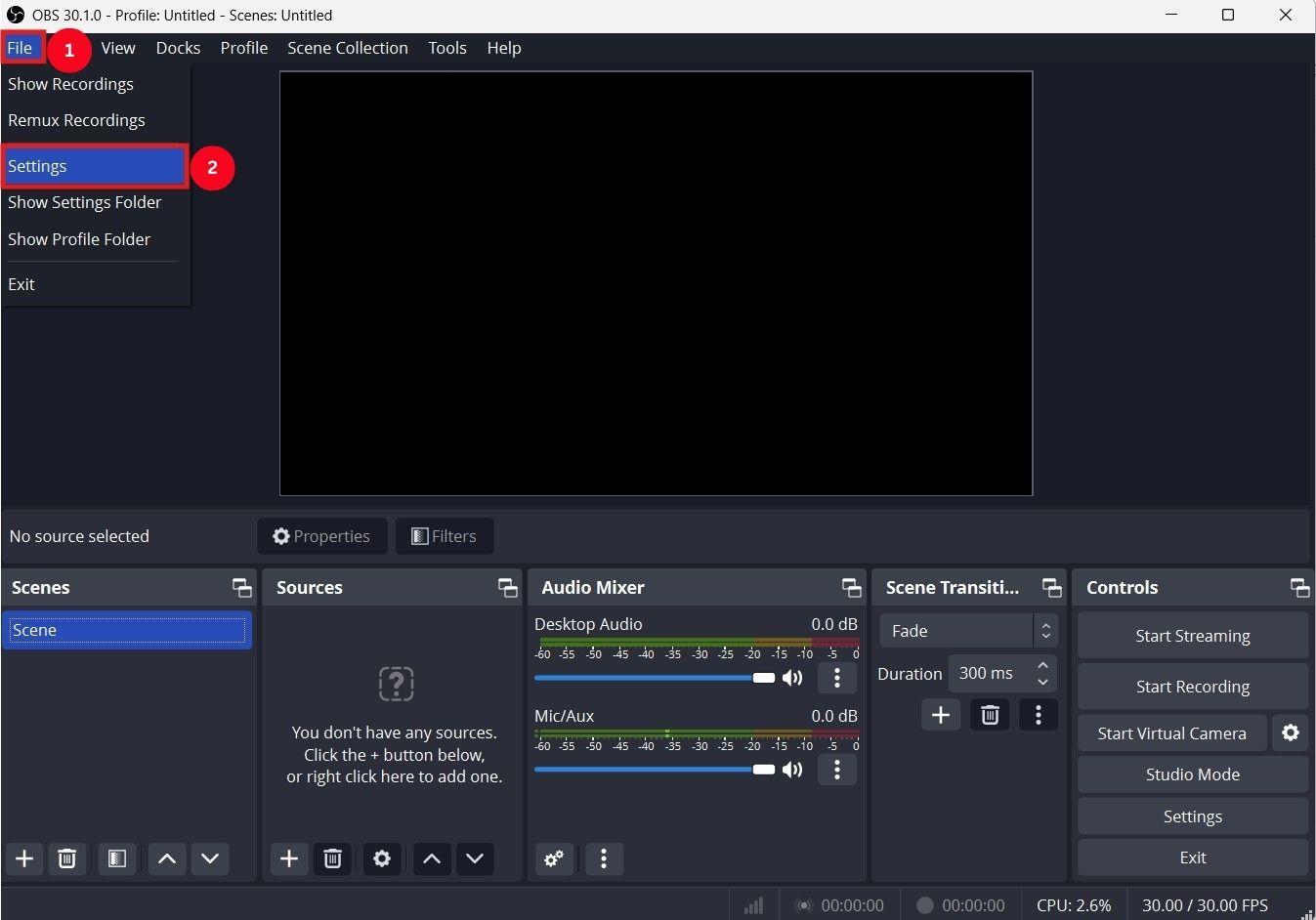Screen dimensions: 1316x920
Task: Click Start Recording button
Action: [1193, 687]
